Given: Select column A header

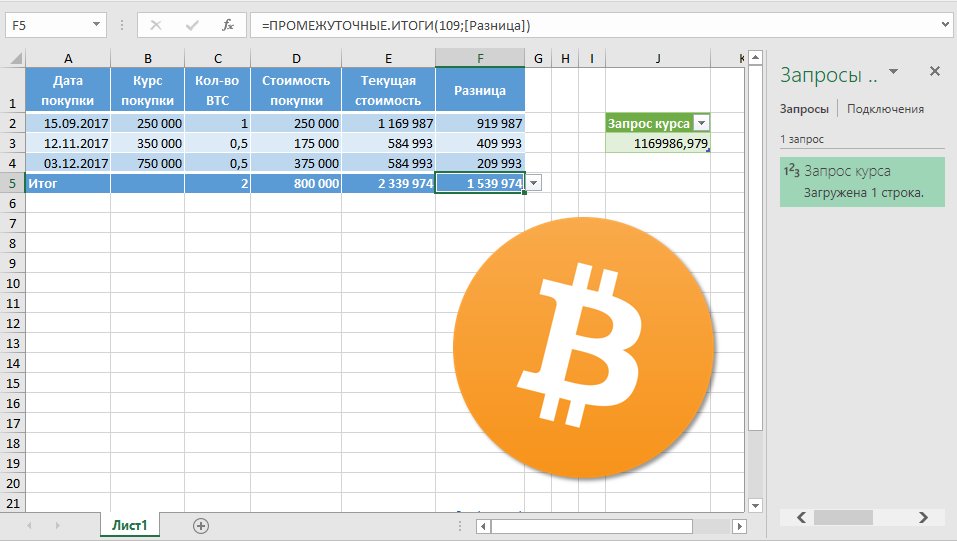Looking at the screenshot, I should point(68,59).
